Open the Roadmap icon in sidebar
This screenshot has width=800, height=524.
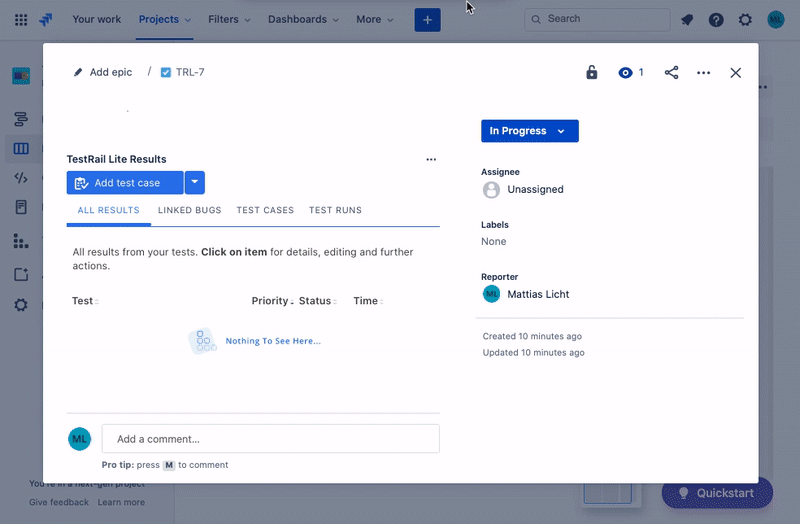[21, 119]
